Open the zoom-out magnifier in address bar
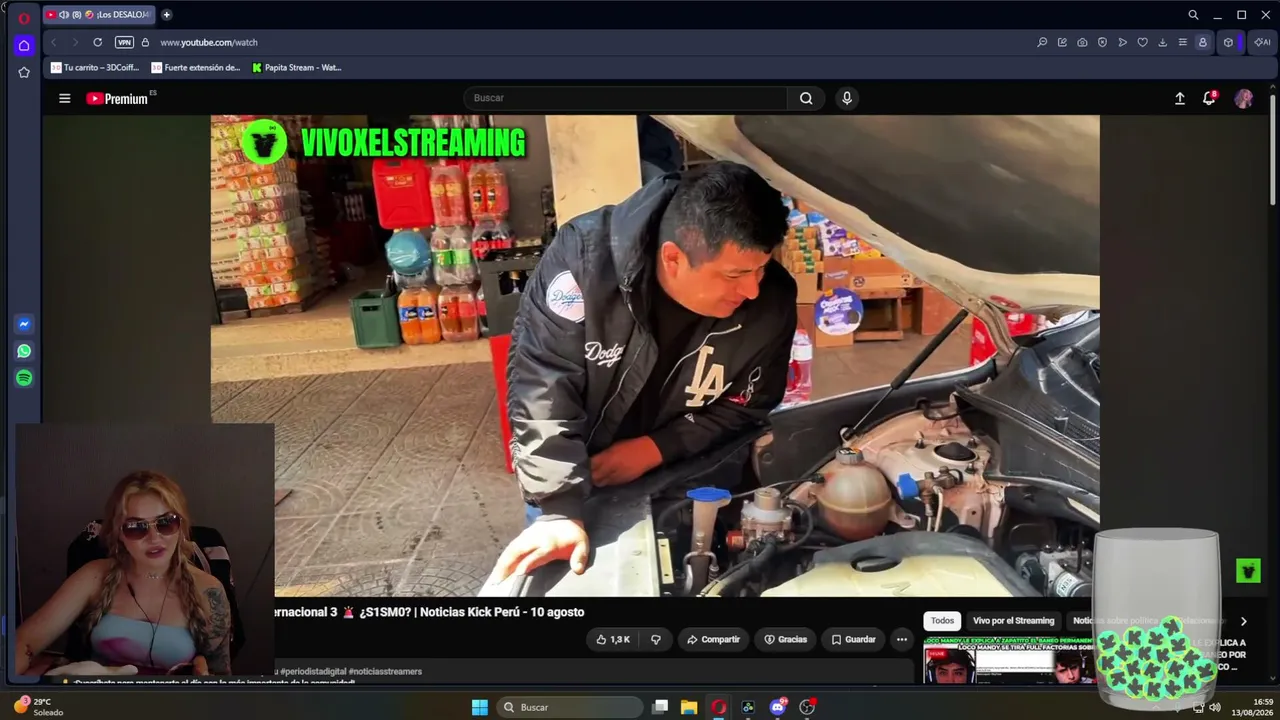This screenshot has width=1280, height=720. pyautogui.click(x=1042, y=42)
